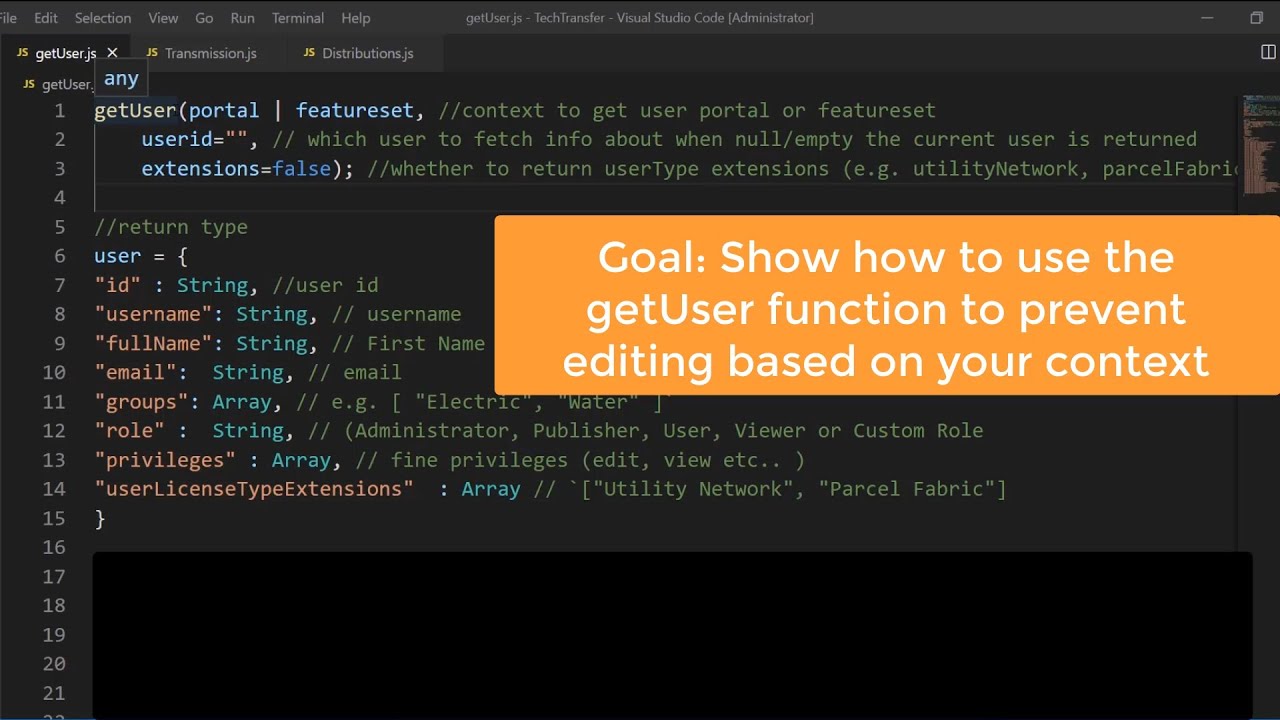
Task: Open the Edit menu
Action: [46, 18]
